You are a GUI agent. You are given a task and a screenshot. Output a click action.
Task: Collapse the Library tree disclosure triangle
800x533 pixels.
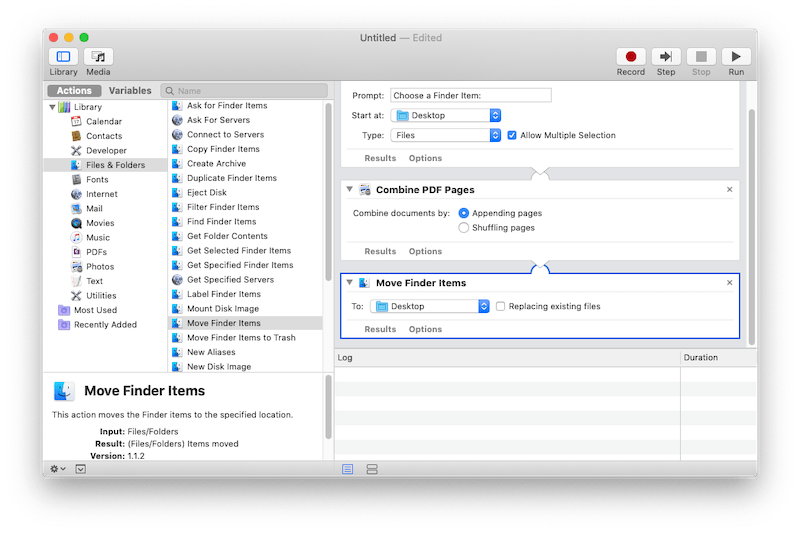point(52,107)
